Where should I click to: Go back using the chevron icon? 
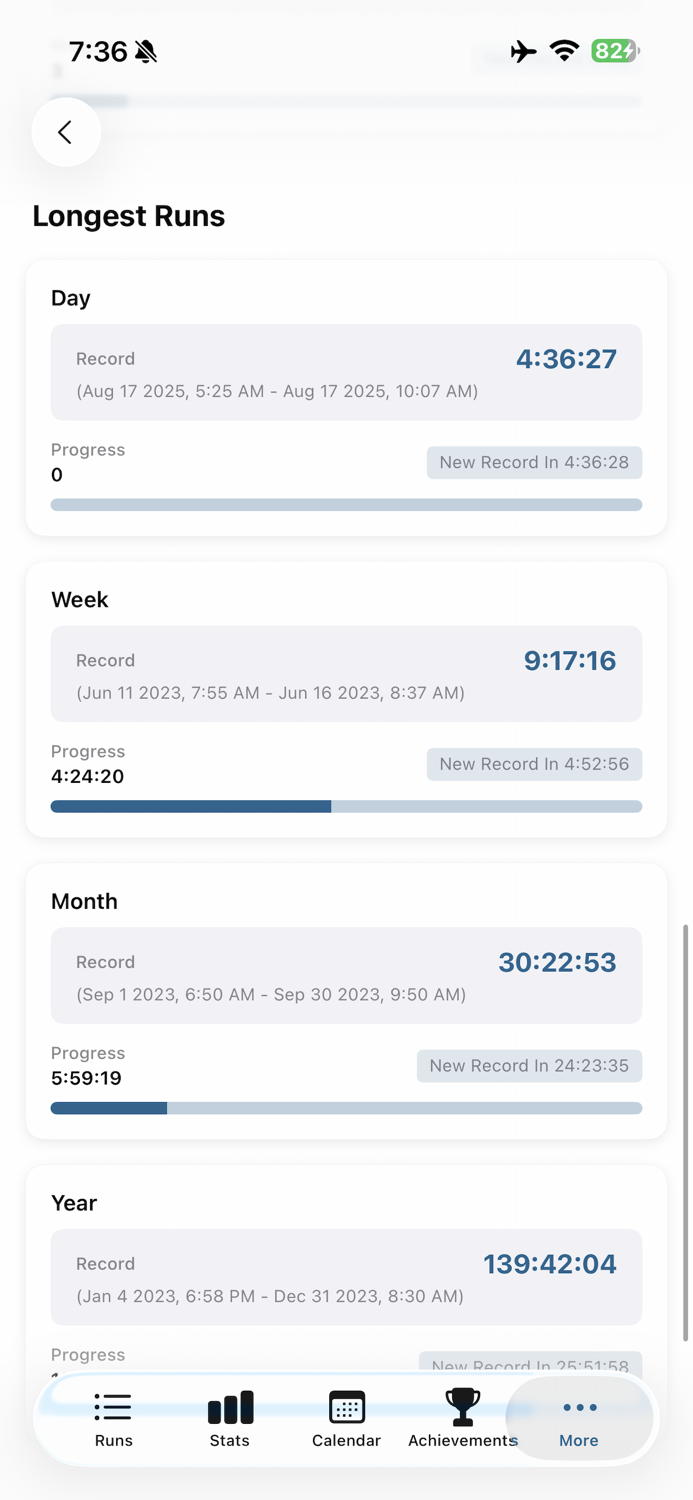pos(66,131)
